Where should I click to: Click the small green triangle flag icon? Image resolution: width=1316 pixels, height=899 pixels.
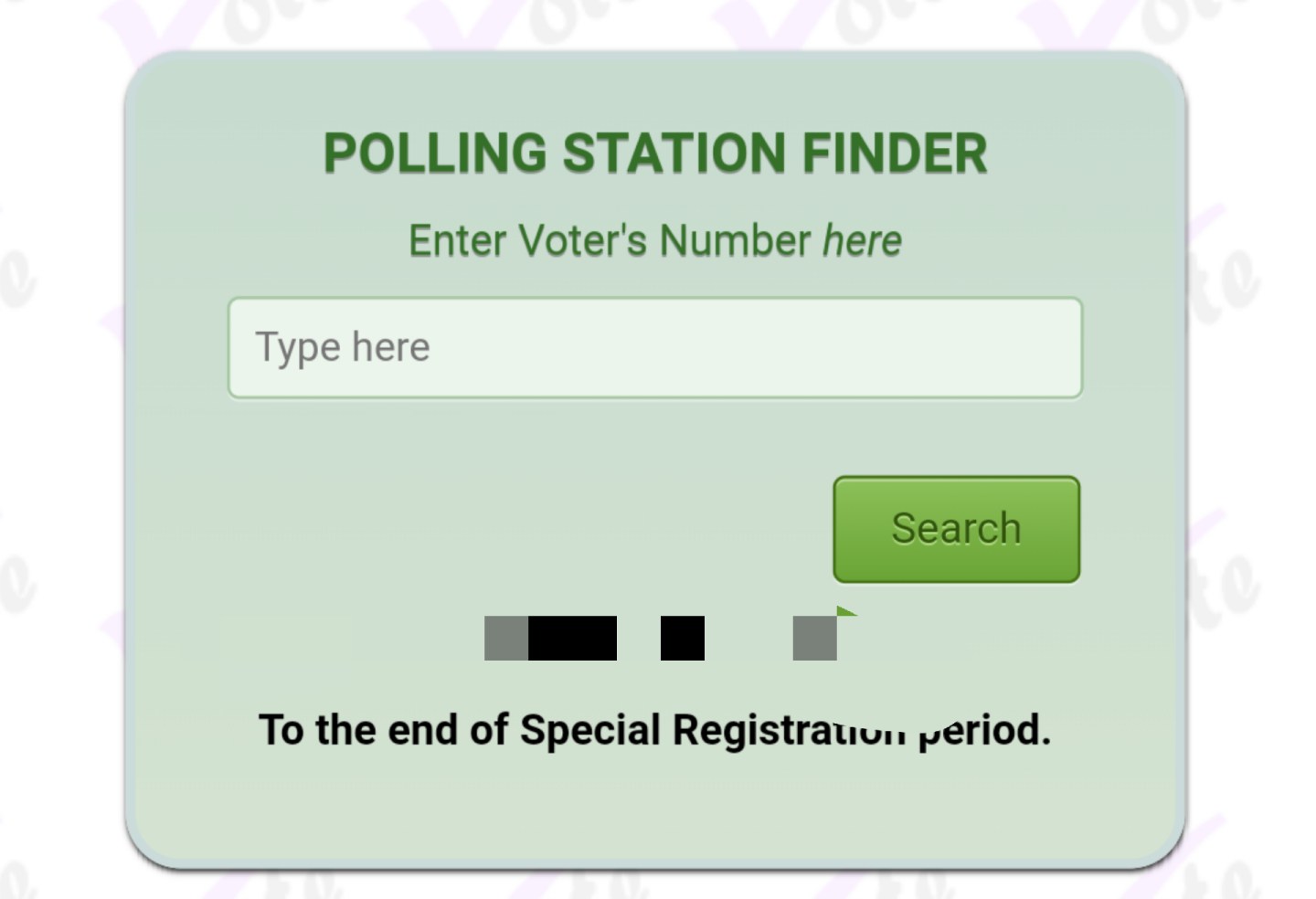point(845,611)
